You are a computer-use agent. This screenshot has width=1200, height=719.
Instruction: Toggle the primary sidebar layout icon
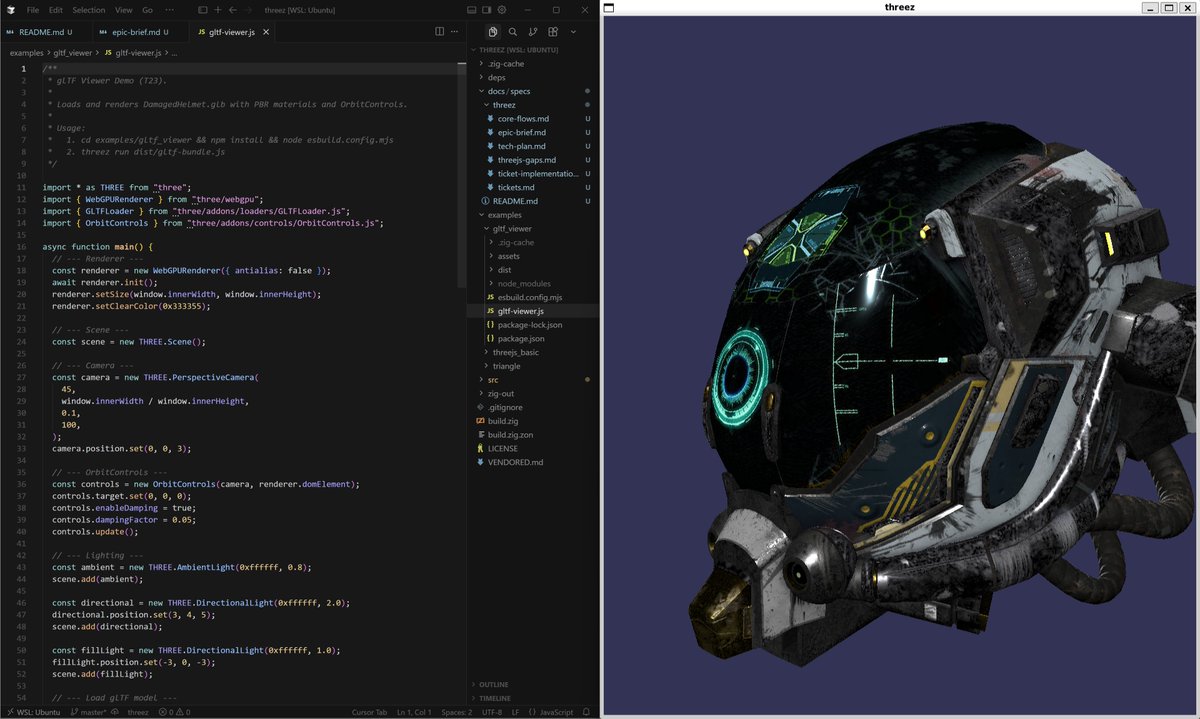coord(203,10)
